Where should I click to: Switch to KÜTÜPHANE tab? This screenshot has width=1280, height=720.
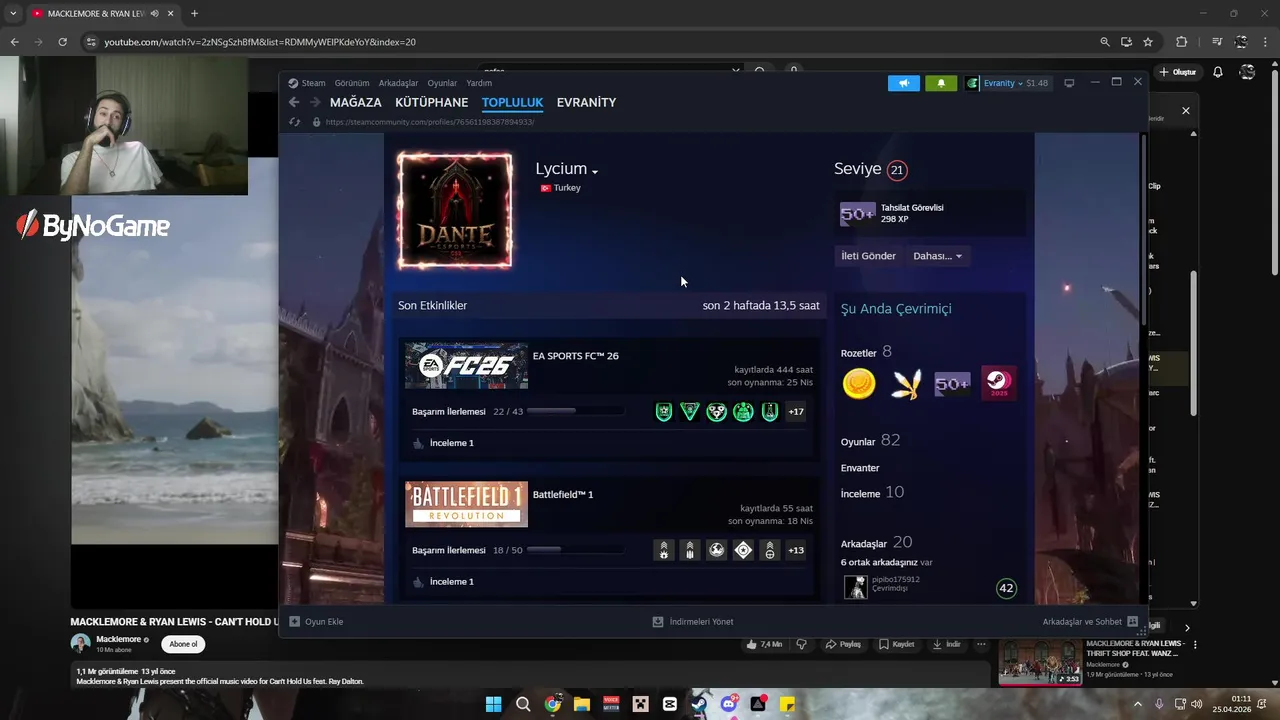click(x=431, y=102)
